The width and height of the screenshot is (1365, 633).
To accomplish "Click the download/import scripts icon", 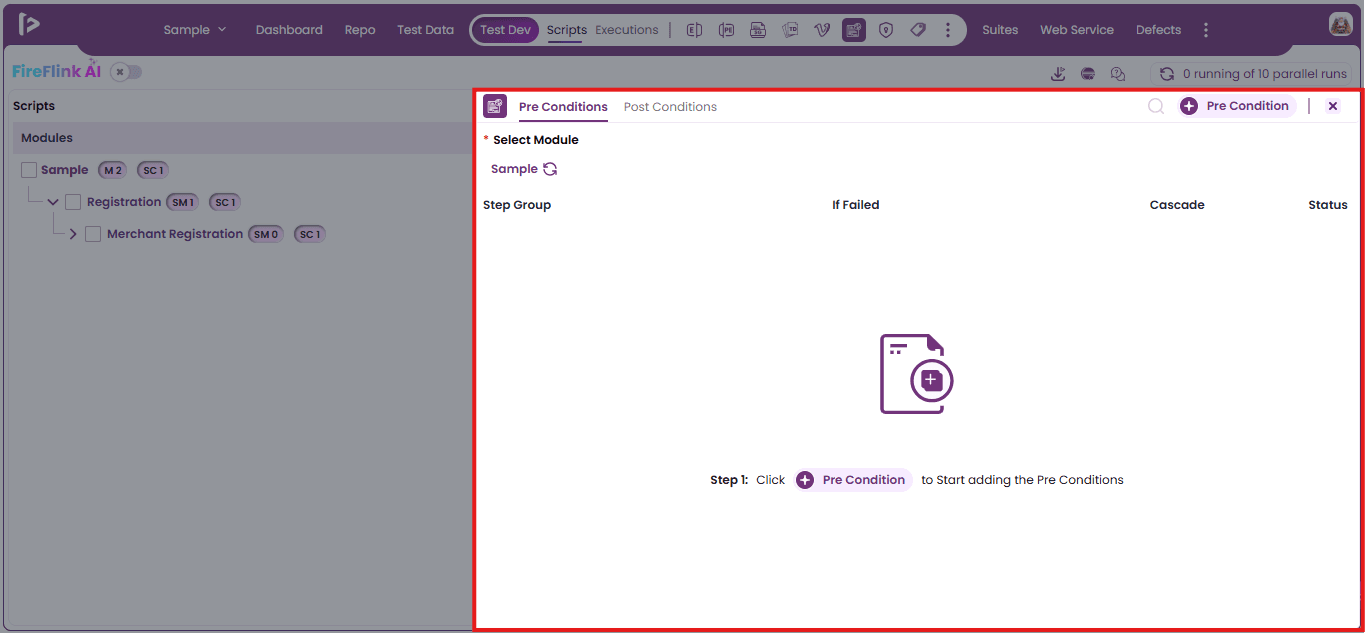I will click(1058, 74).
